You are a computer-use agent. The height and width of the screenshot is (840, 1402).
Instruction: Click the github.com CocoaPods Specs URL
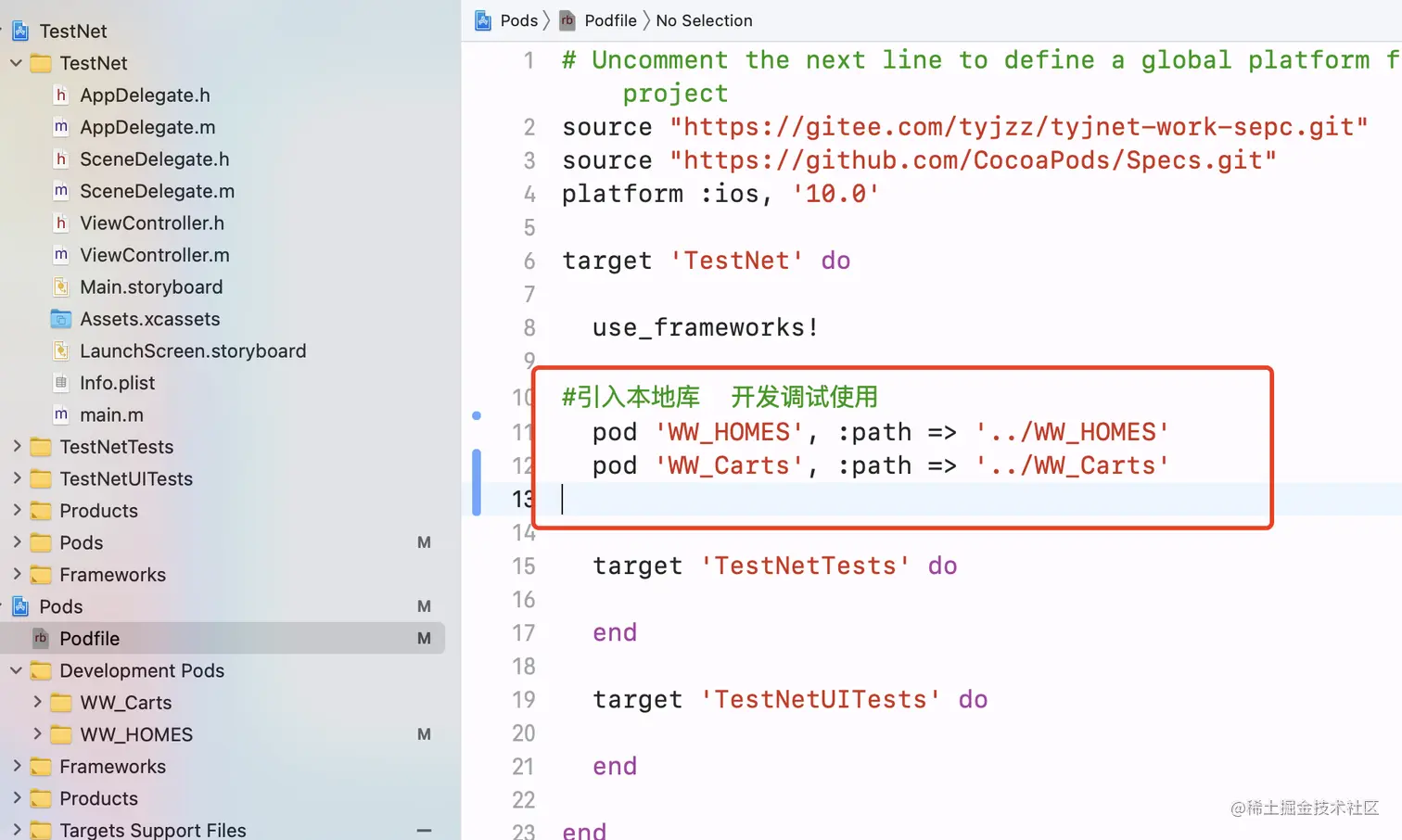[x=974, y=160]
